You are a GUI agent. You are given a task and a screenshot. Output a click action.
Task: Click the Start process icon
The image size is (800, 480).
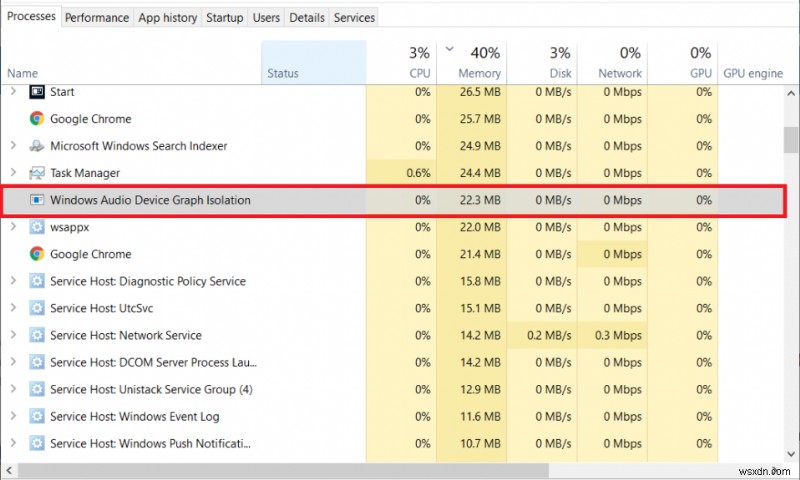click(x=37, y=92)
